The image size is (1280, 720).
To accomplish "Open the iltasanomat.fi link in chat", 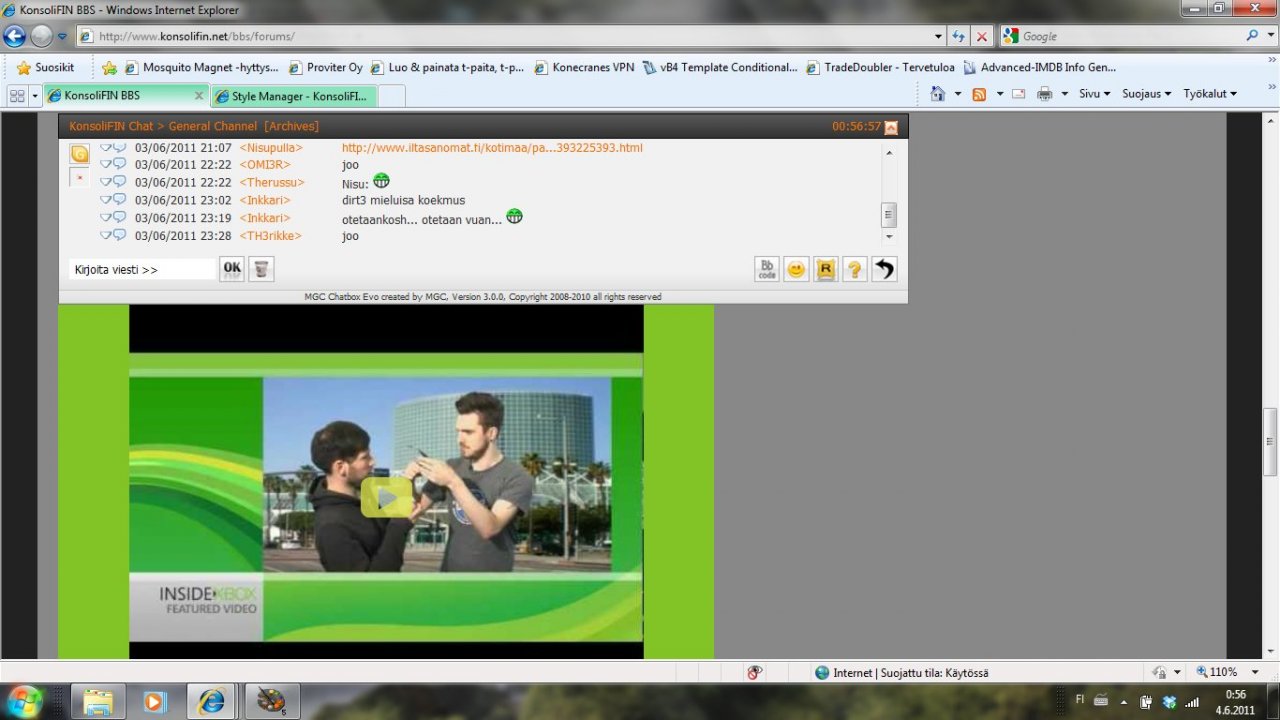I will (x=492, y=148).
